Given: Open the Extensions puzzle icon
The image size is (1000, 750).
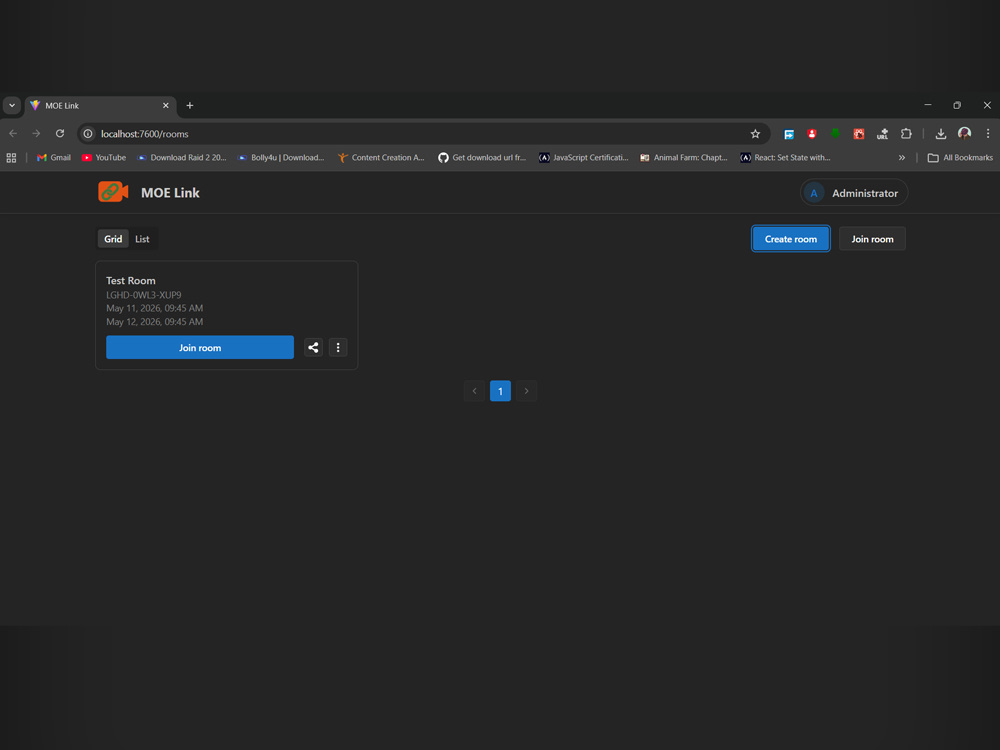Looking at the screenshot, I should pos(906,134).
